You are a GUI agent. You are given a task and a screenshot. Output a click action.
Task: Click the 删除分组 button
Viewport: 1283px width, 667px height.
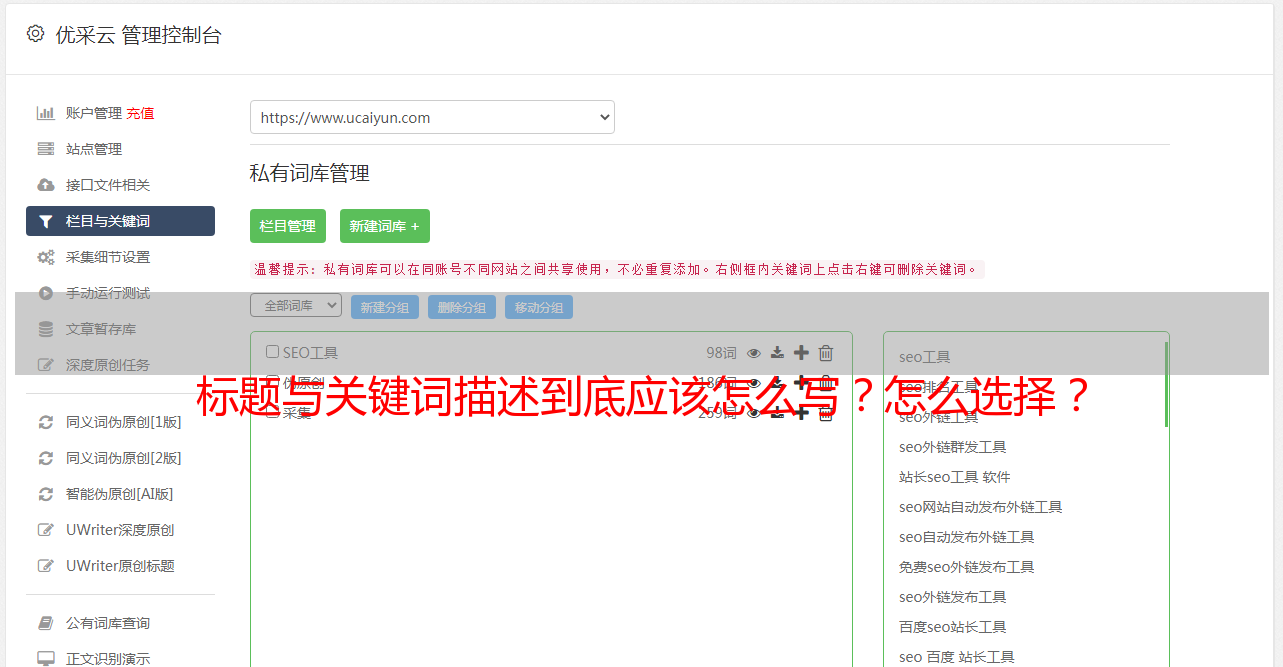(x=462, y=307)
